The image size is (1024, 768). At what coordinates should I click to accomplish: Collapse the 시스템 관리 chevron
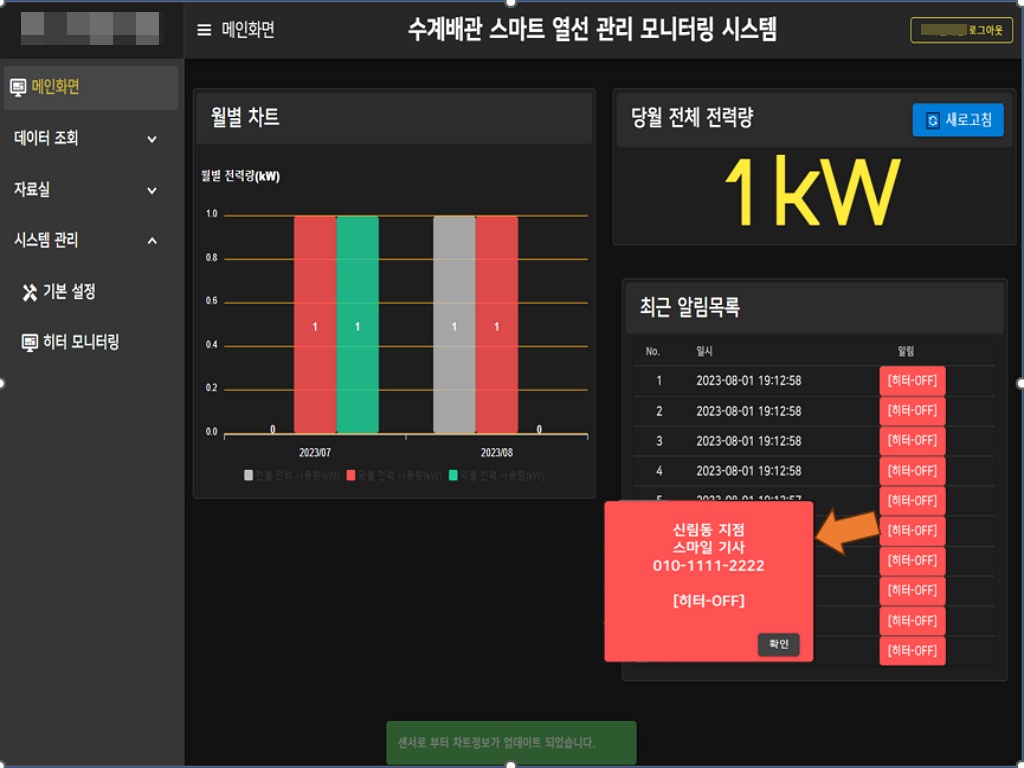(x=152, y=241)
